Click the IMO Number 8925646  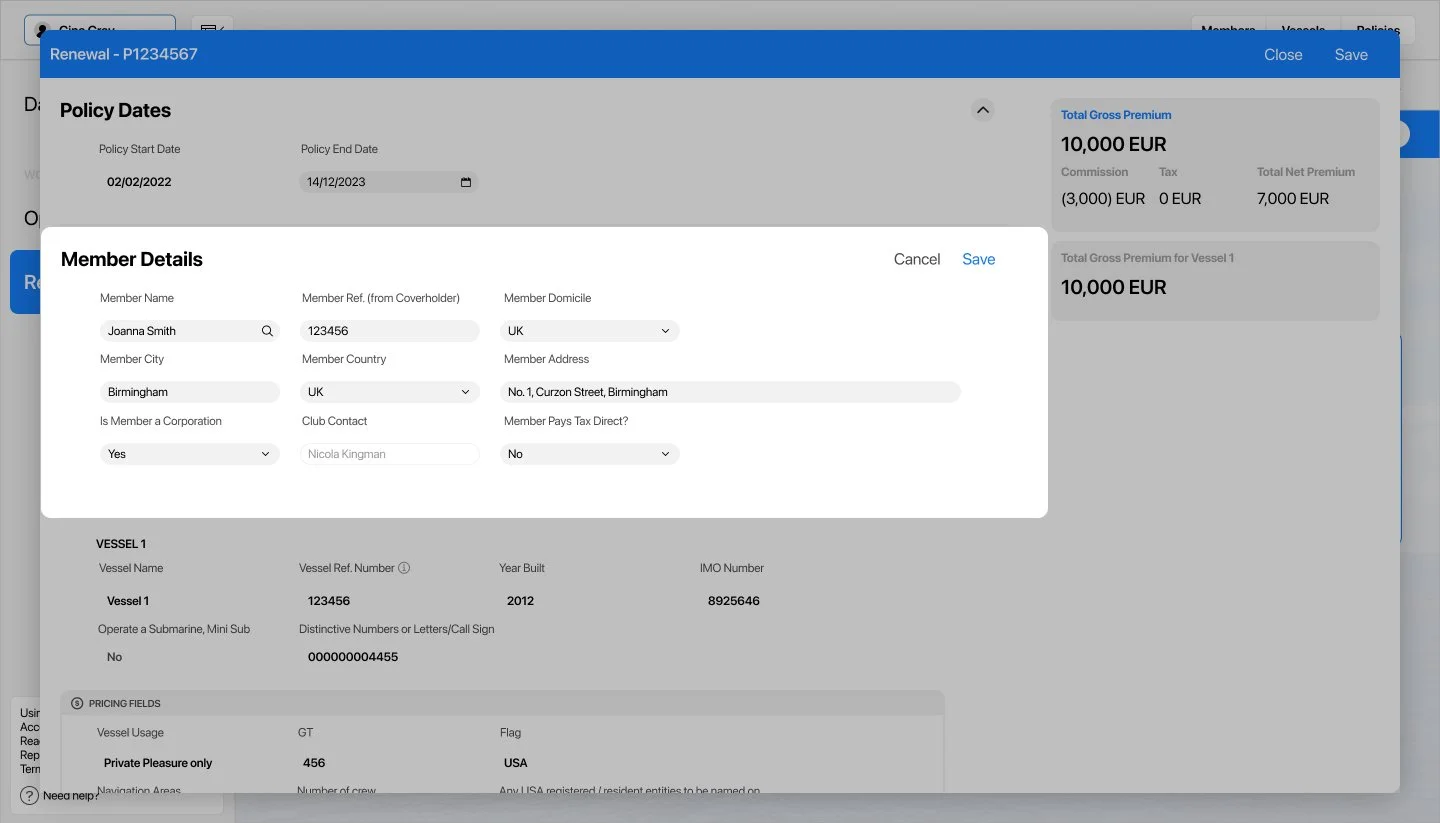pyautogui.click(x=734, y=601)
